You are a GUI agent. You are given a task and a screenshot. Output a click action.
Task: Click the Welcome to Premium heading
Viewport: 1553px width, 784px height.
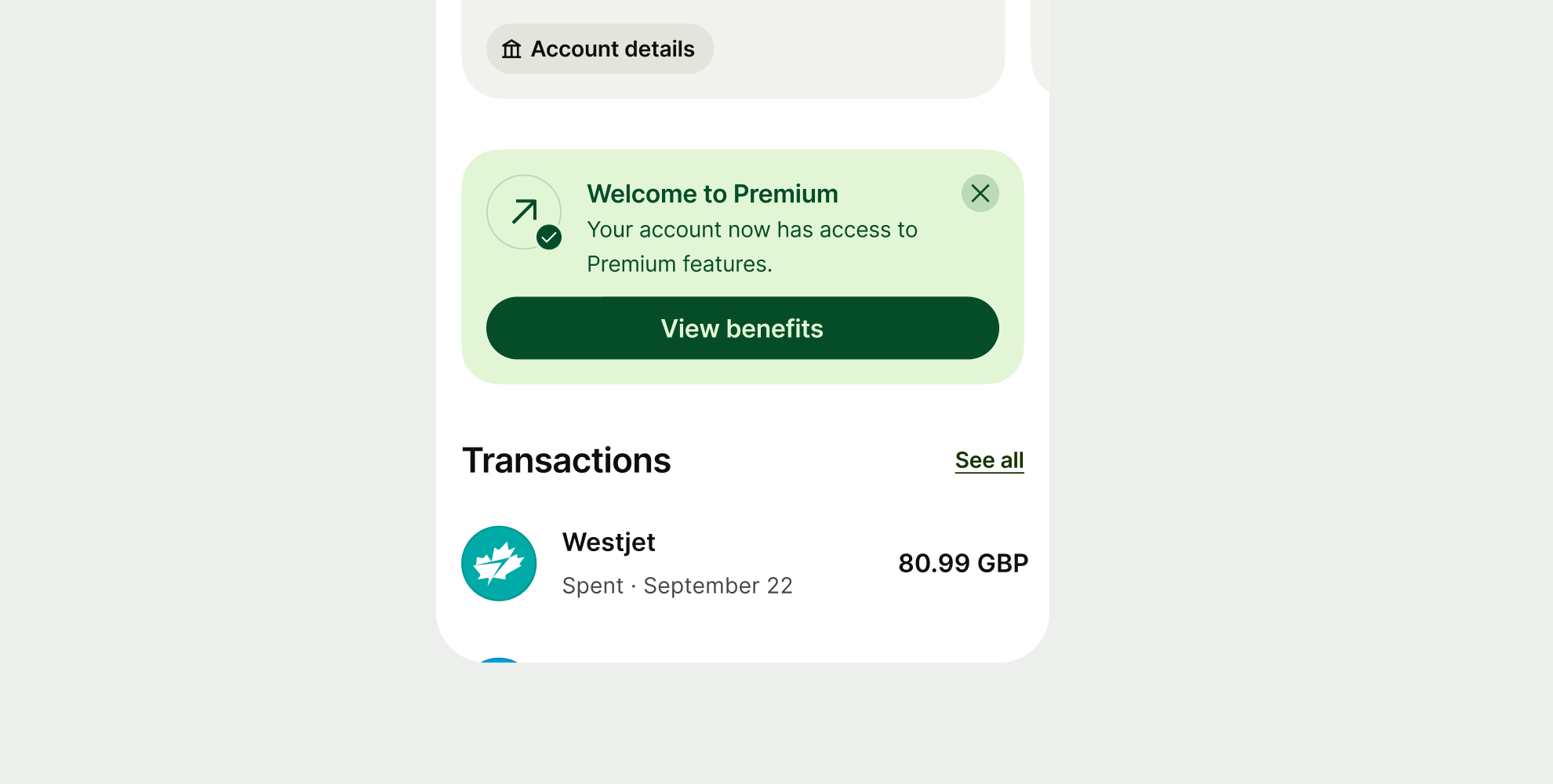[712, 194]
